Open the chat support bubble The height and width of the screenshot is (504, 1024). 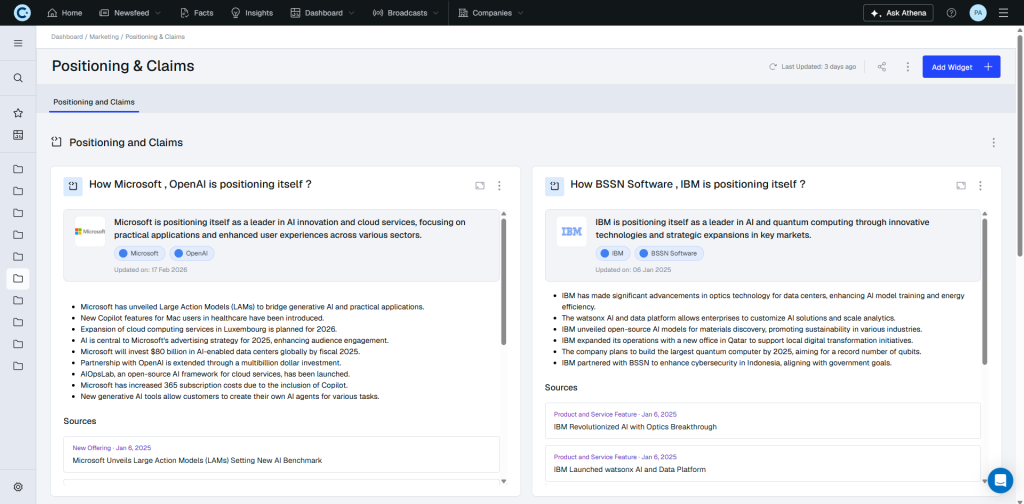pyautogui.click(x=1000, y=480)
